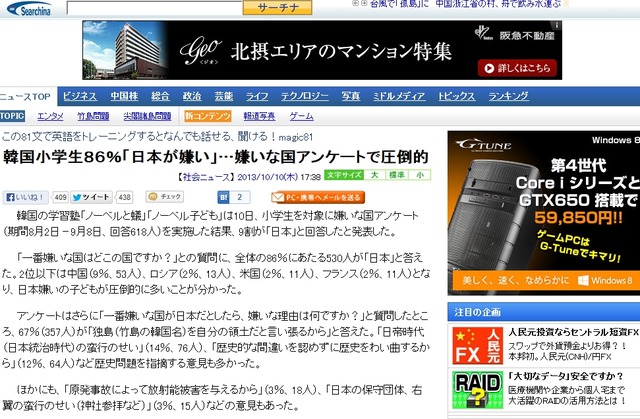The height and width of the screenshot is (419, 640).
Task: Click the Hatena bookmark count 2
Action: (240, 197)
